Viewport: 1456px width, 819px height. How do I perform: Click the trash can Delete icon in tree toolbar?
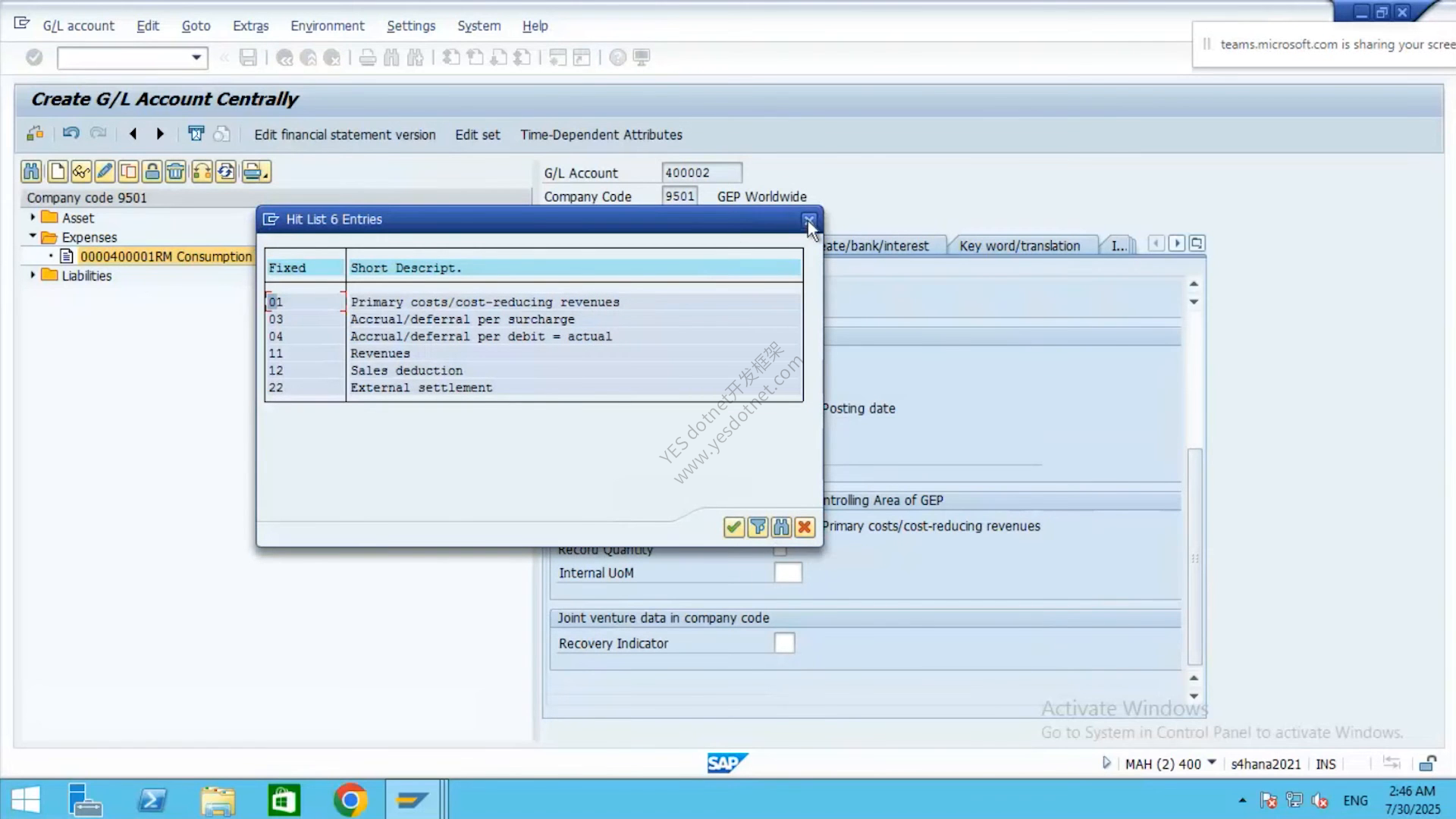[x=176, y=171]
